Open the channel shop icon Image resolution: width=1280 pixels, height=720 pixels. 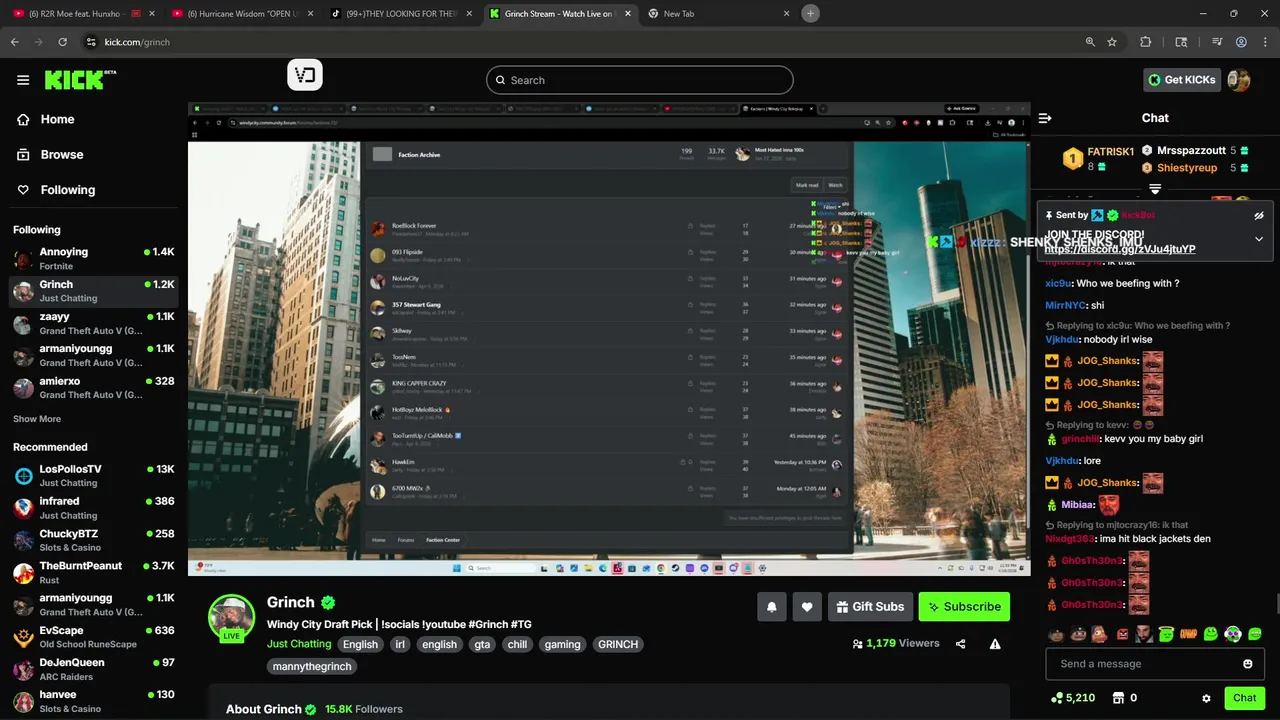pyautogui.click(x=1118, y=698)
